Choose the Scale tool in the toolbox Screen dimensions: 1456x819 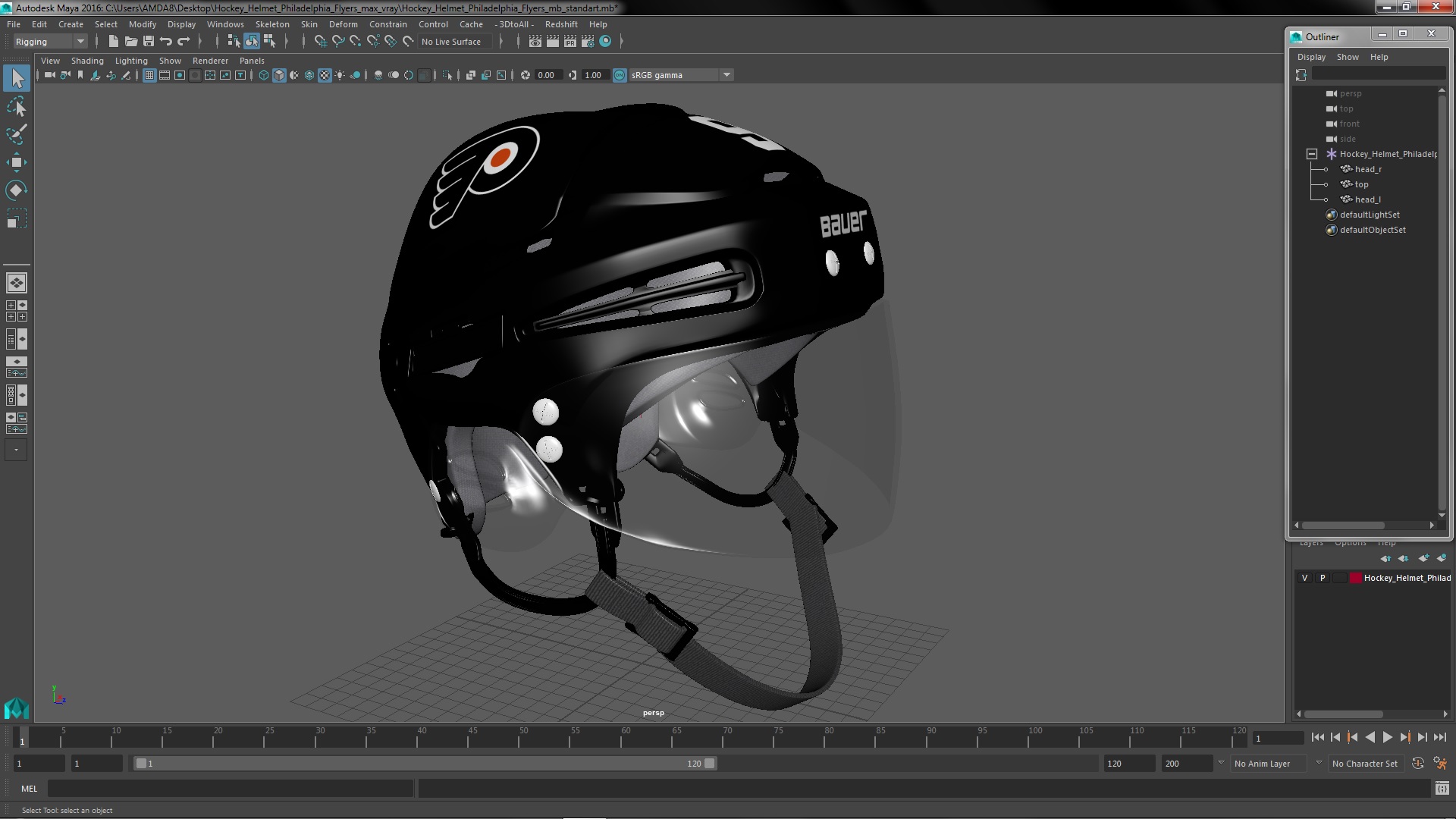coord(17,218)
